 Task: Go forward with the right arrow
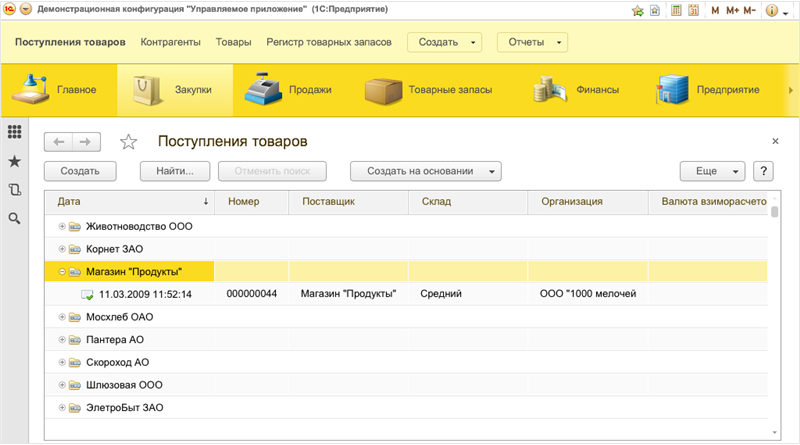[x=86, y=142]
